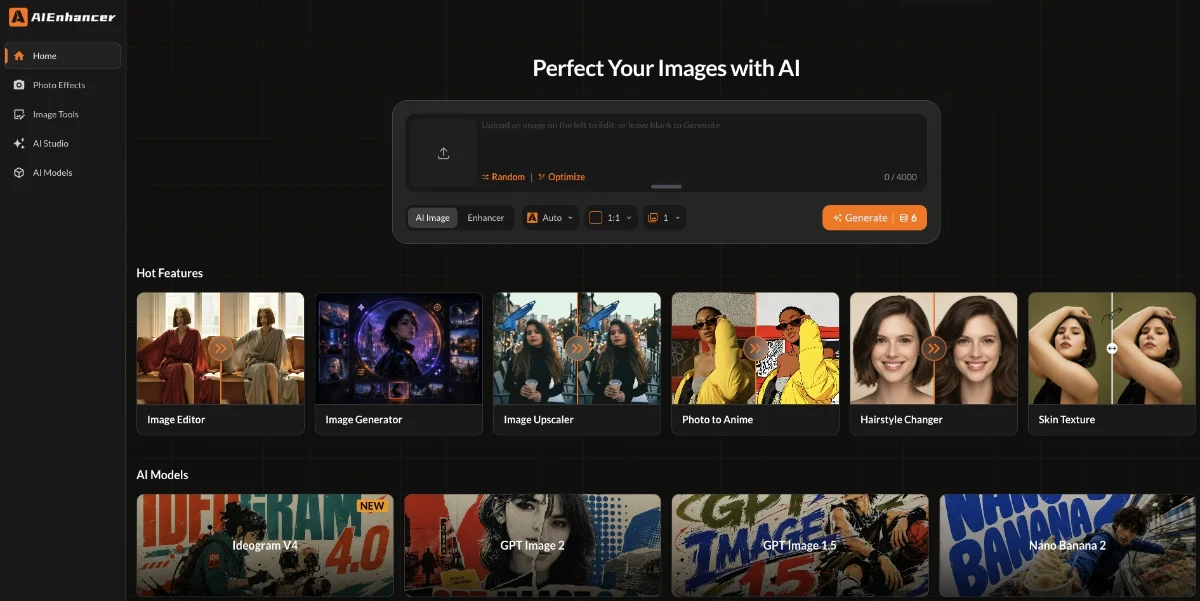Click the prompt box resize handle bar
This screenshot has width=1200, height=601.
(666, 186)
